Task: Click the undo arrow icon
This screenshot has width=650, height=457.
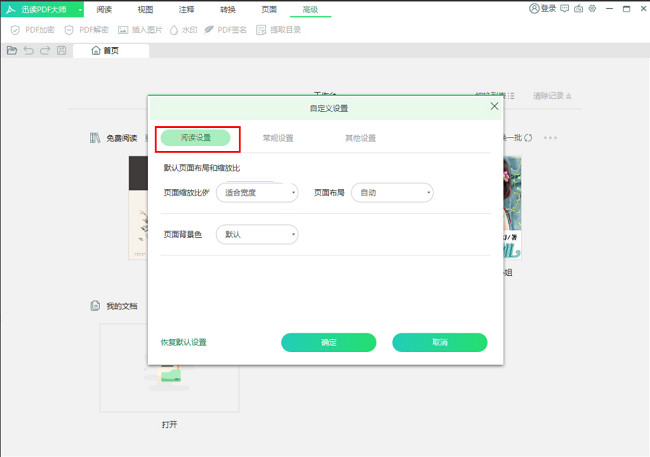Action: point(28,50)
